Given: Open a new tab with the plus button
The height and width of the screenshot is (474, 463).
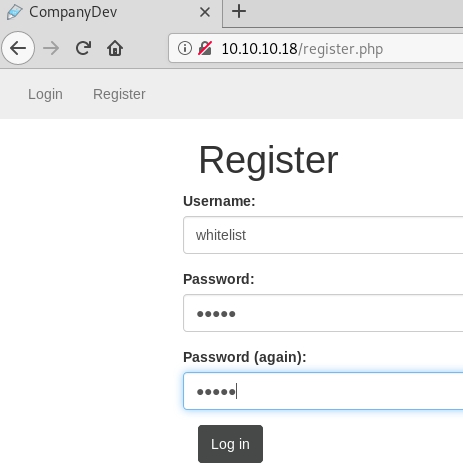Looking at the screenshot, I should (239, 12).
